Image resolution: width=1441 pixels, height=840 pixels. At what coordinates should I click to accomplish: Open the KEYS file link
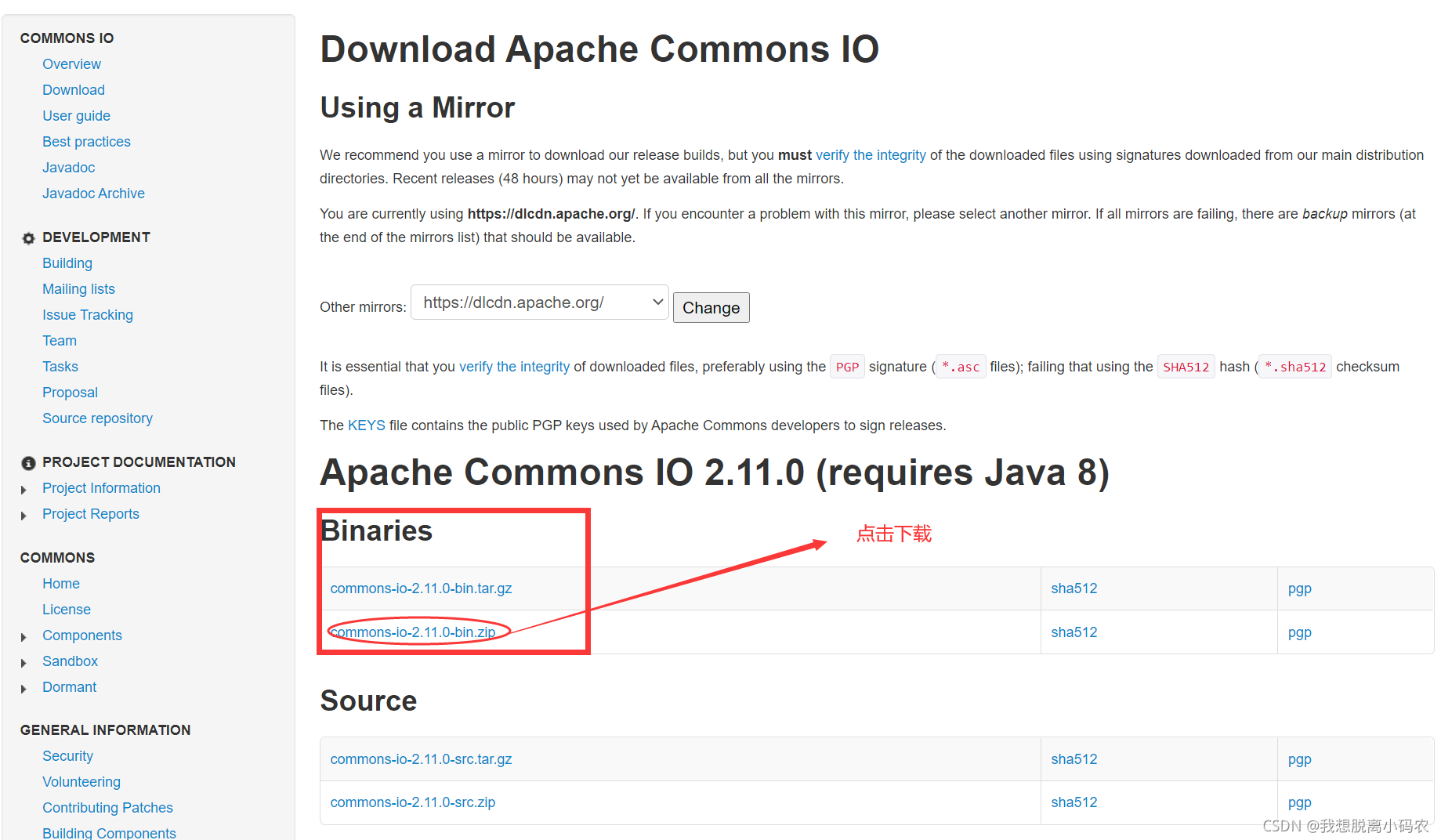(366, 425)
